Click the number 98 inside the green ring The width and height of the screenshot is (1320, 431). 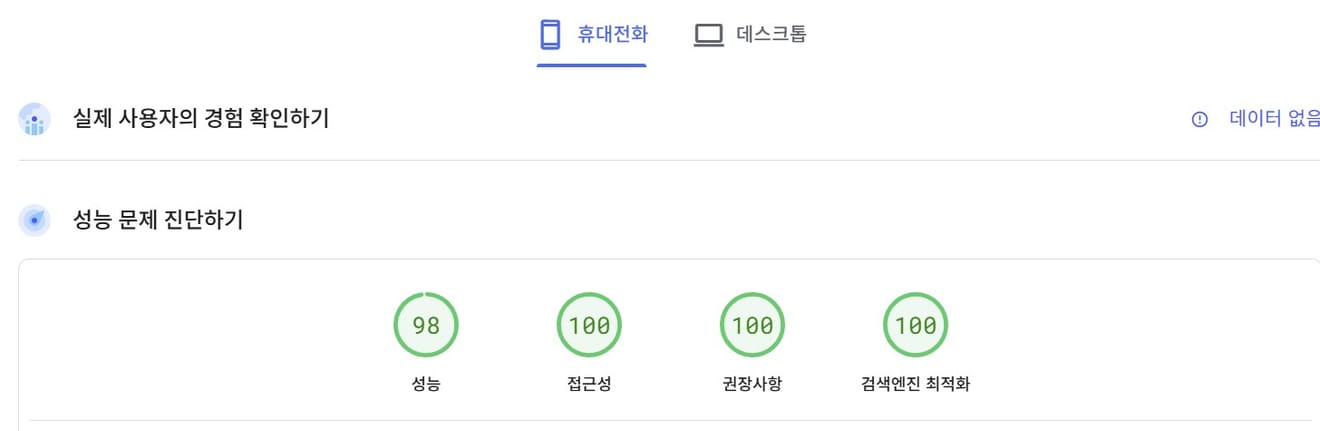click(x=426, y=326)
